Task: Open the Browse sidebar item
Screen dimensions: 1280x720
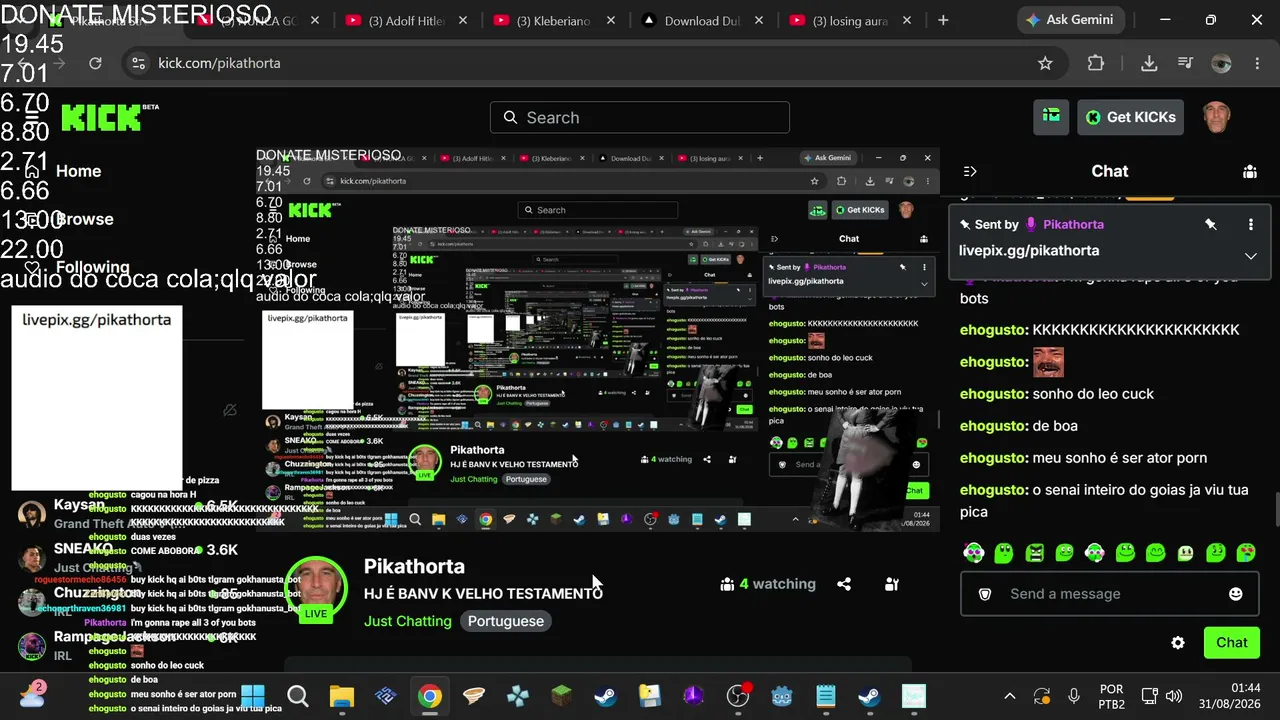Action: point(70,219)
